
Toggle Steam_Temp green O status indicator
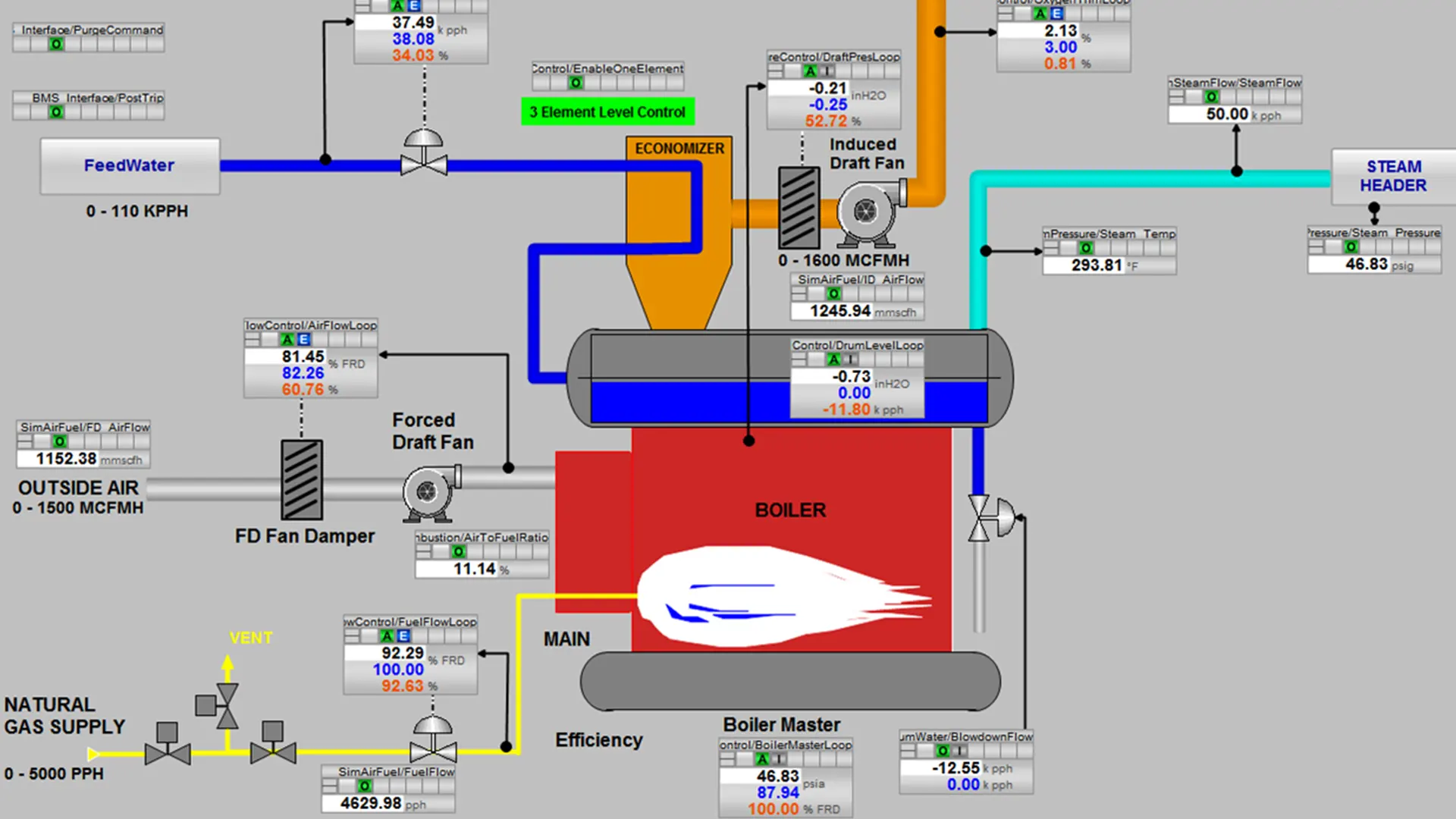click(1086, 248)
